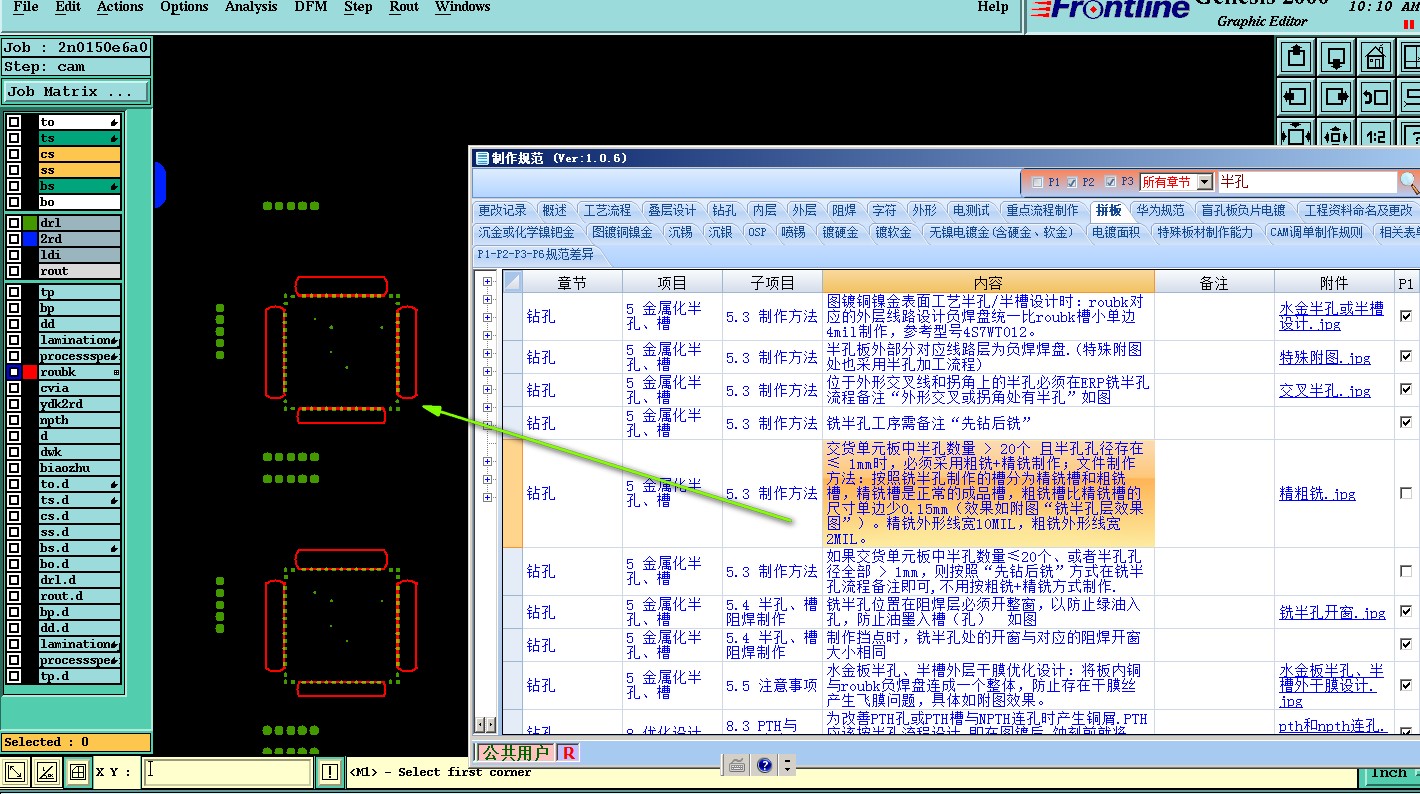Select the 'lamination' layer row

tap(79, 340)
